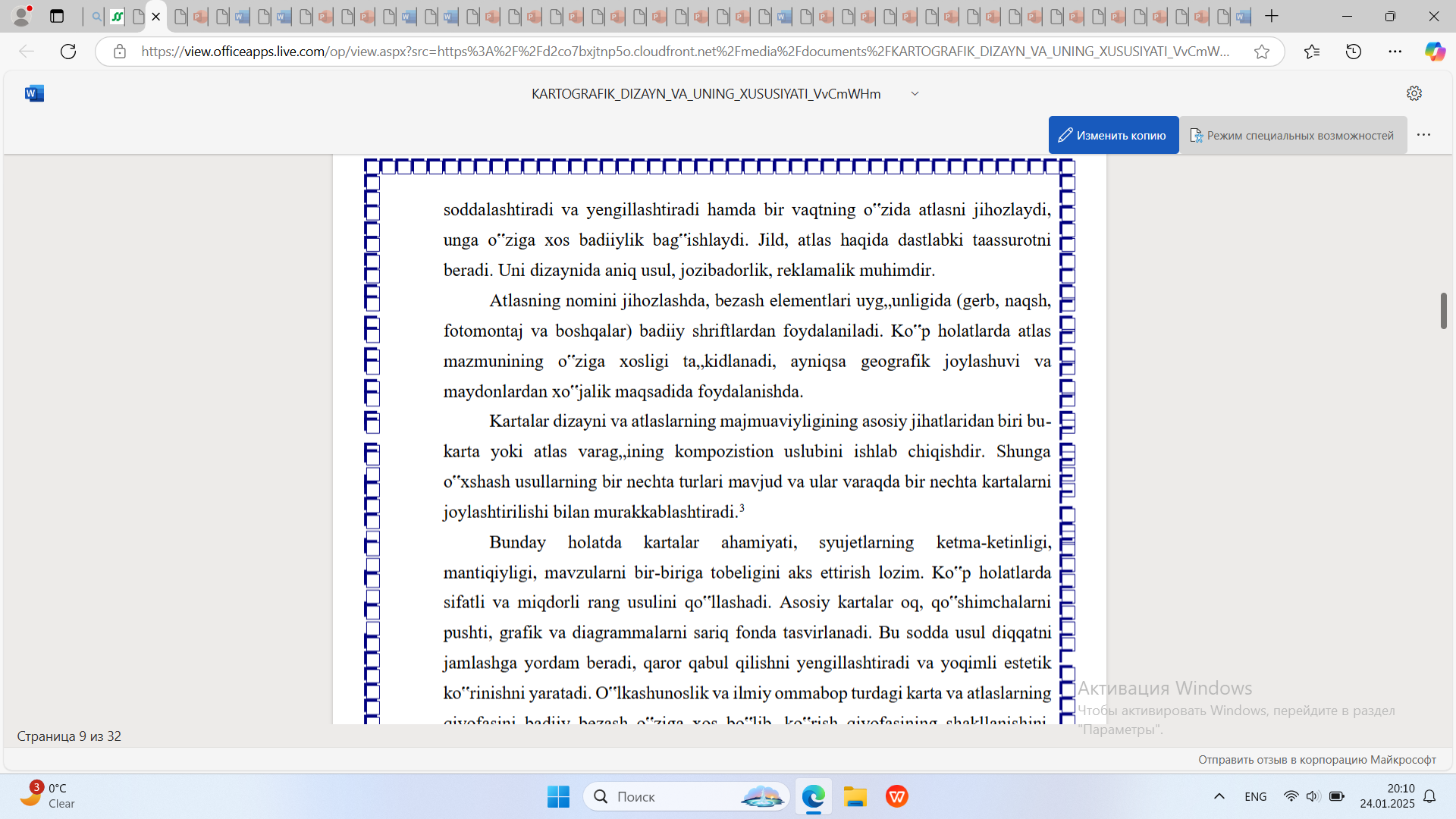This screenshot has height=819, width=1456.
Task: Close the active Word viewer tab
Action: (x=156, y=17)
